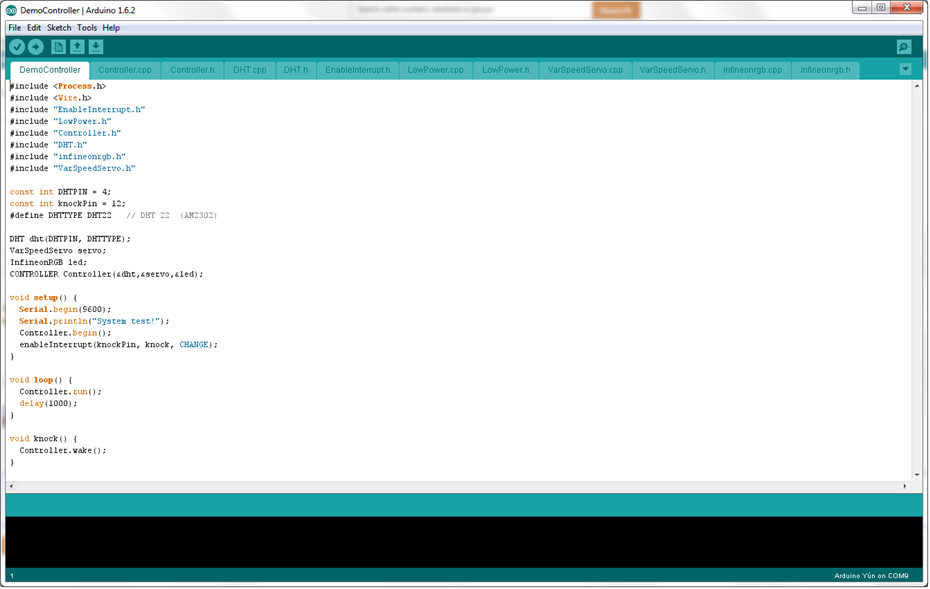Screen dimensions: 930x589
Task: Click the 'DHT dht(DHTPIN, DHTTYPE);' line
Action: point(70,239)
